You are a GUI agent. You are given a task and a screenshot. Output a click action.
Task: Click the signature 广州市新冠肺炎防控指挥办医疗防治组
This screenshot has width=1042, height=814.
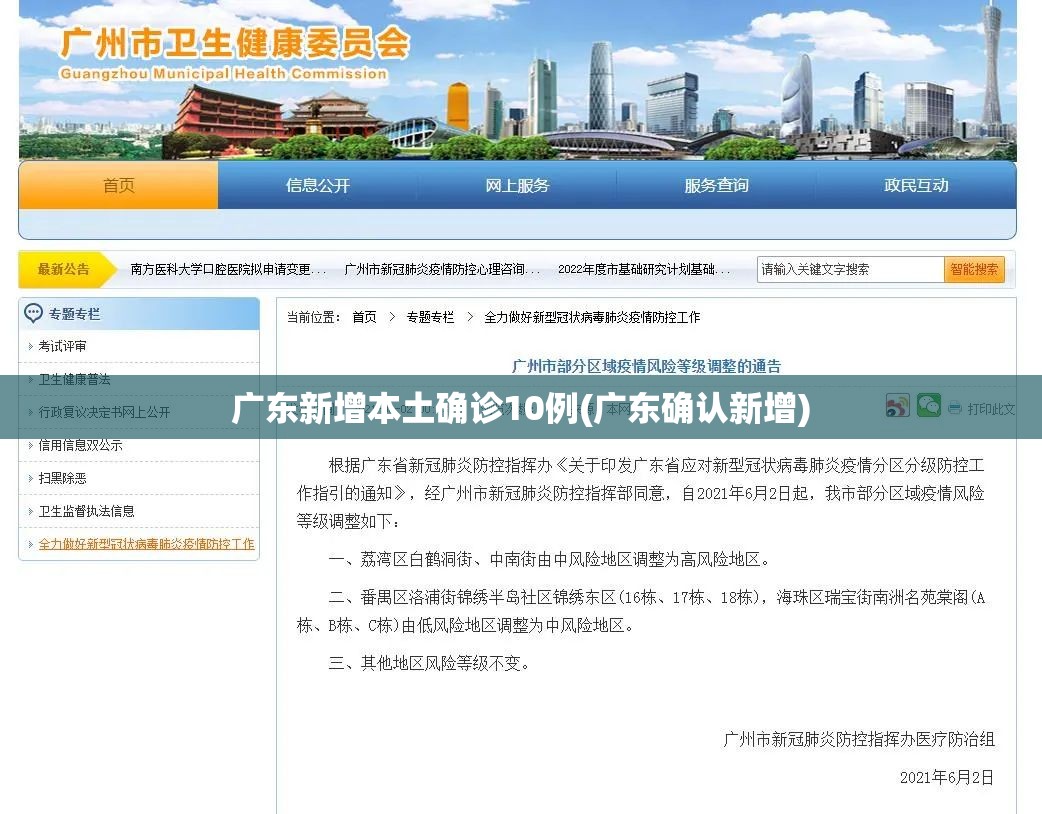[x=859, y=740]
